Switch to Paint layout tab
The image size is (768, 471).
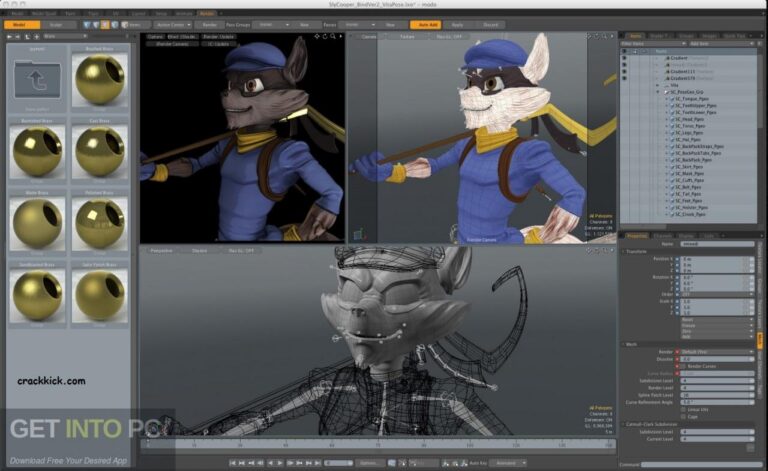(70, 13)
